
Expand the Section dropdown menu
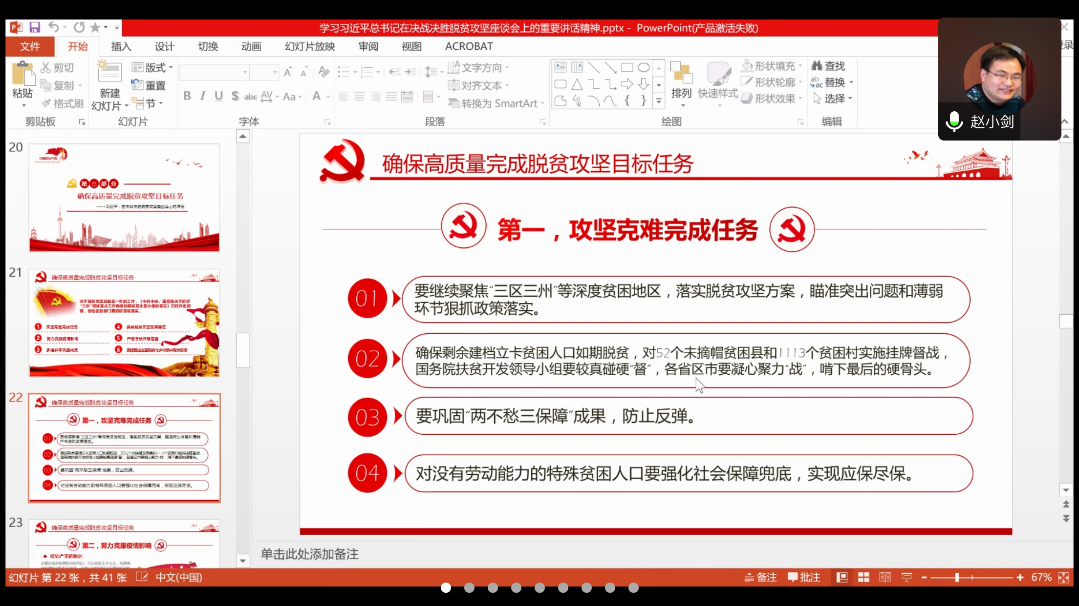(148, 103)
